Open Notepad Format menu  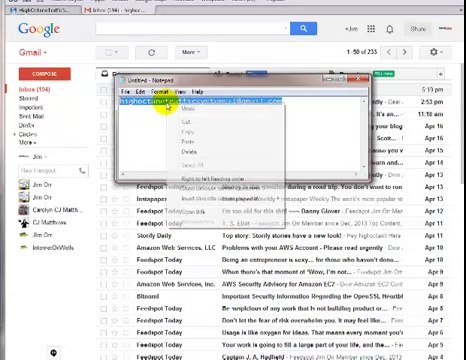tap(160, 92)
